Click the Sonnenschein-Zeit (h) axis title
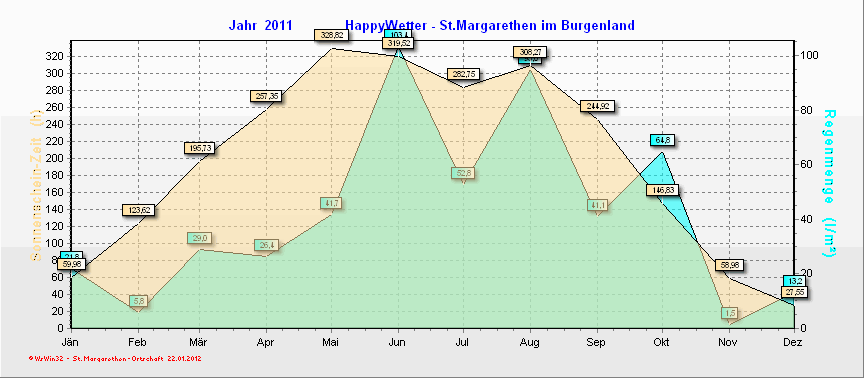 36,186
